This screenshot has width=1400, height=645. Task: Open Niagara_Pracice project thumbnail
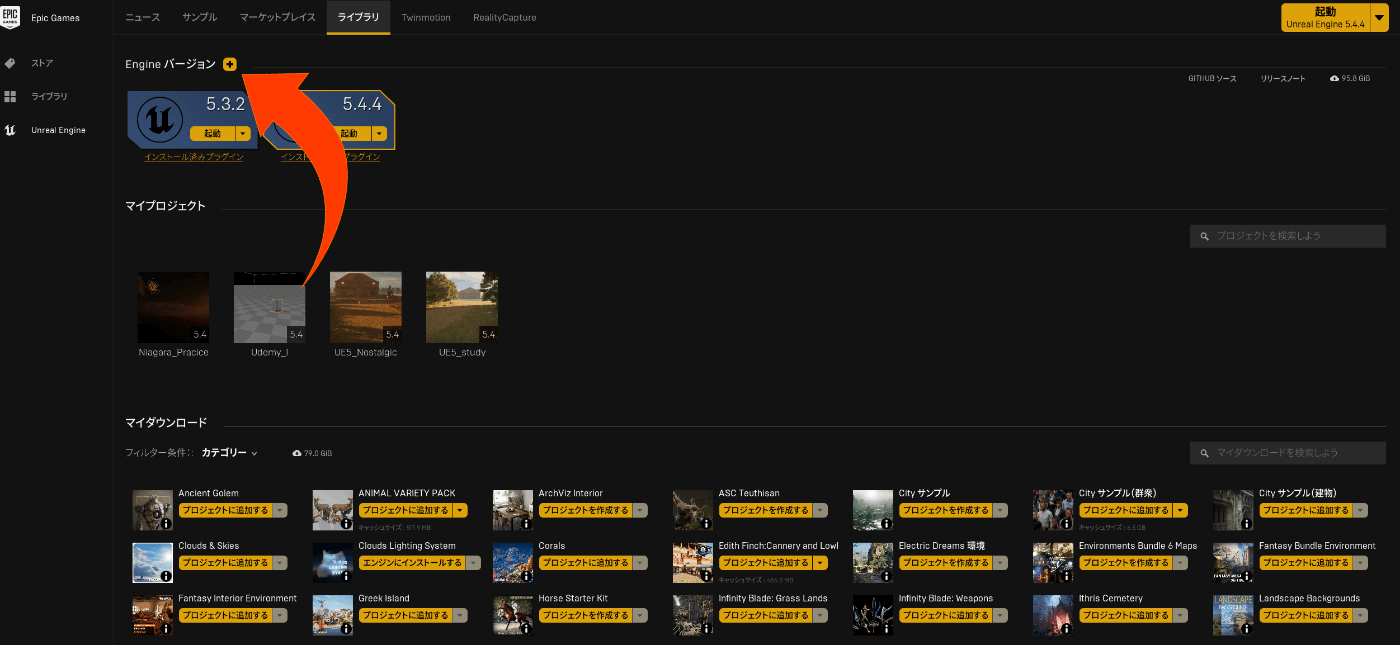tap(174, 307)
